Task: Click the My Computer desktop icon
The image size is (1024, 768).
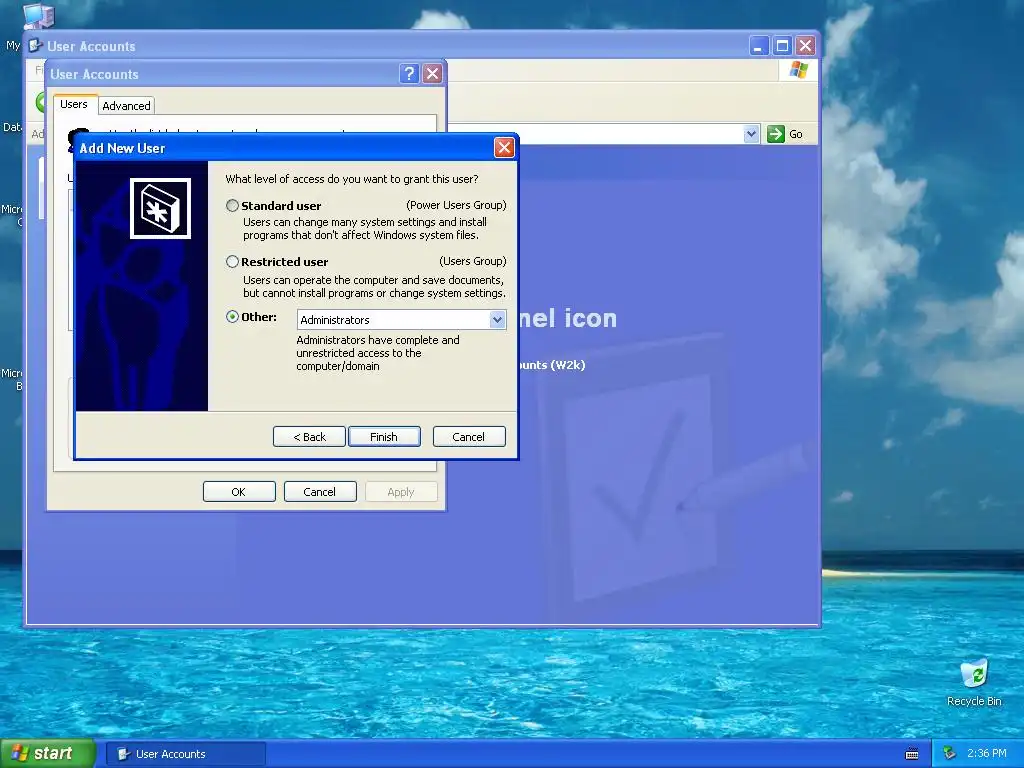Action: click(x=38, y=16)
